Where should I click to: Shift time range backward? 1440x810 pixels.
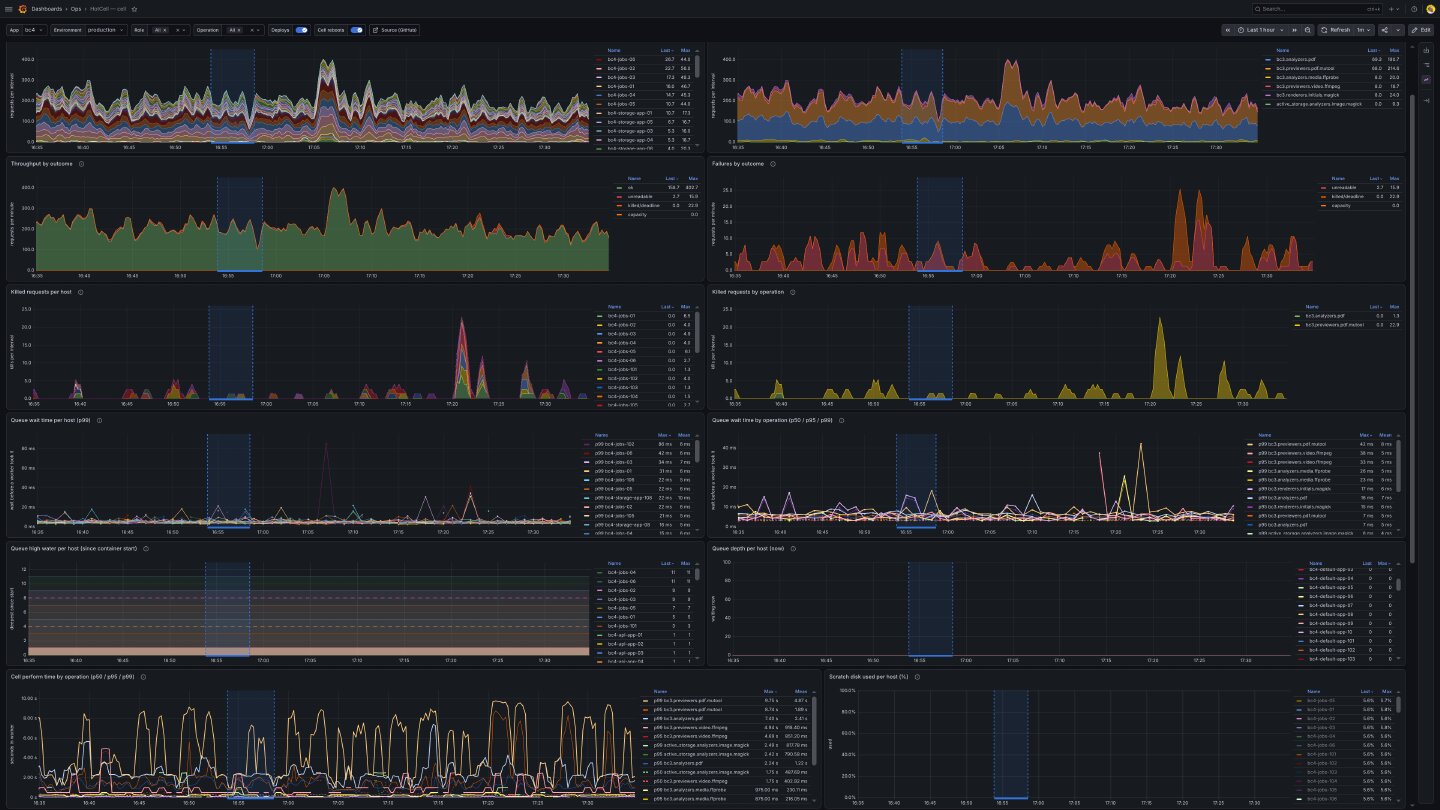coord(1228,30)
